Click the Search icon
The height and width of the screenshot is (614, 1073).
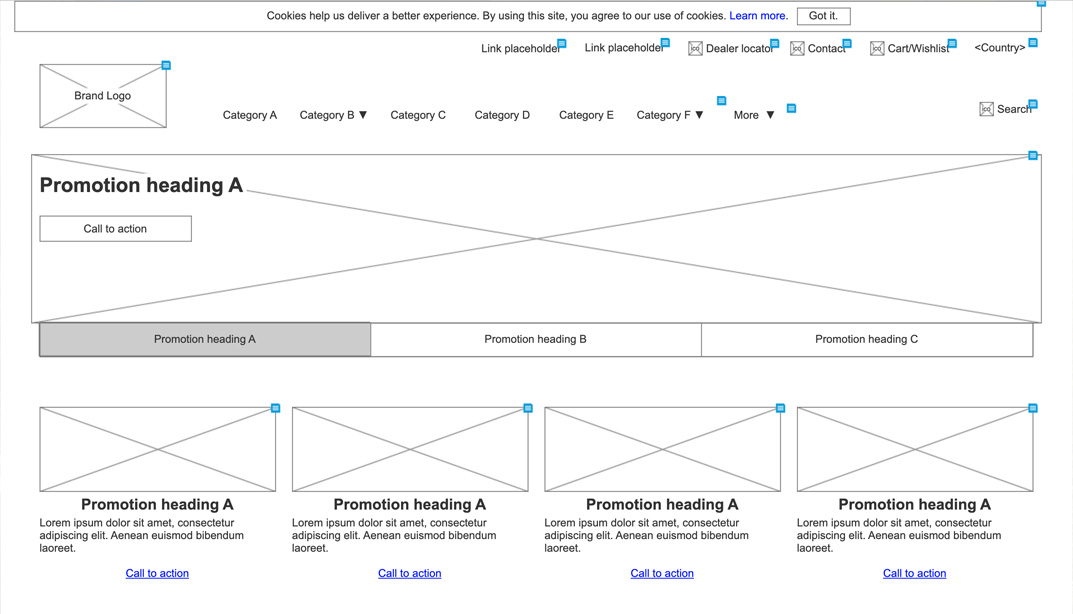tap(986, 109)
